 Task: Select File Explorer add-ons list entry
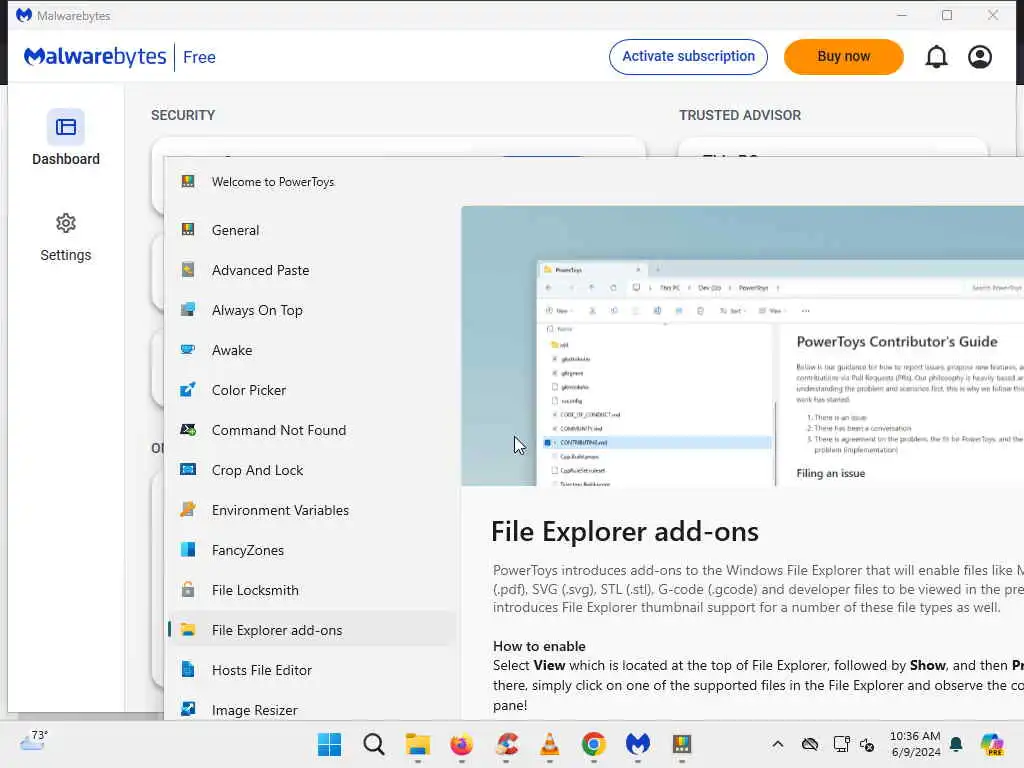click(313, 630)
